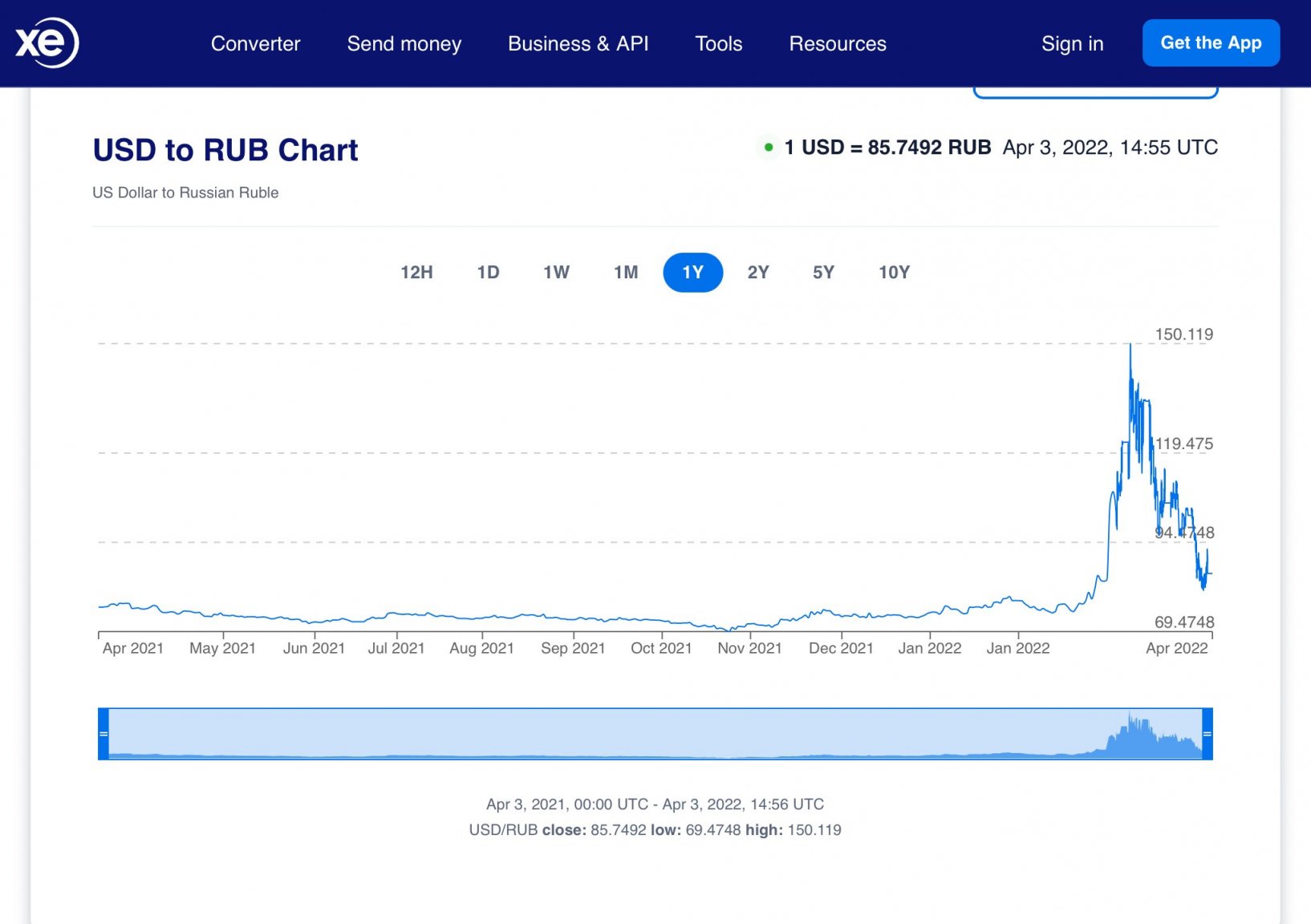Click the Get the App button

pyautogui.click(x=1211, y=43)
